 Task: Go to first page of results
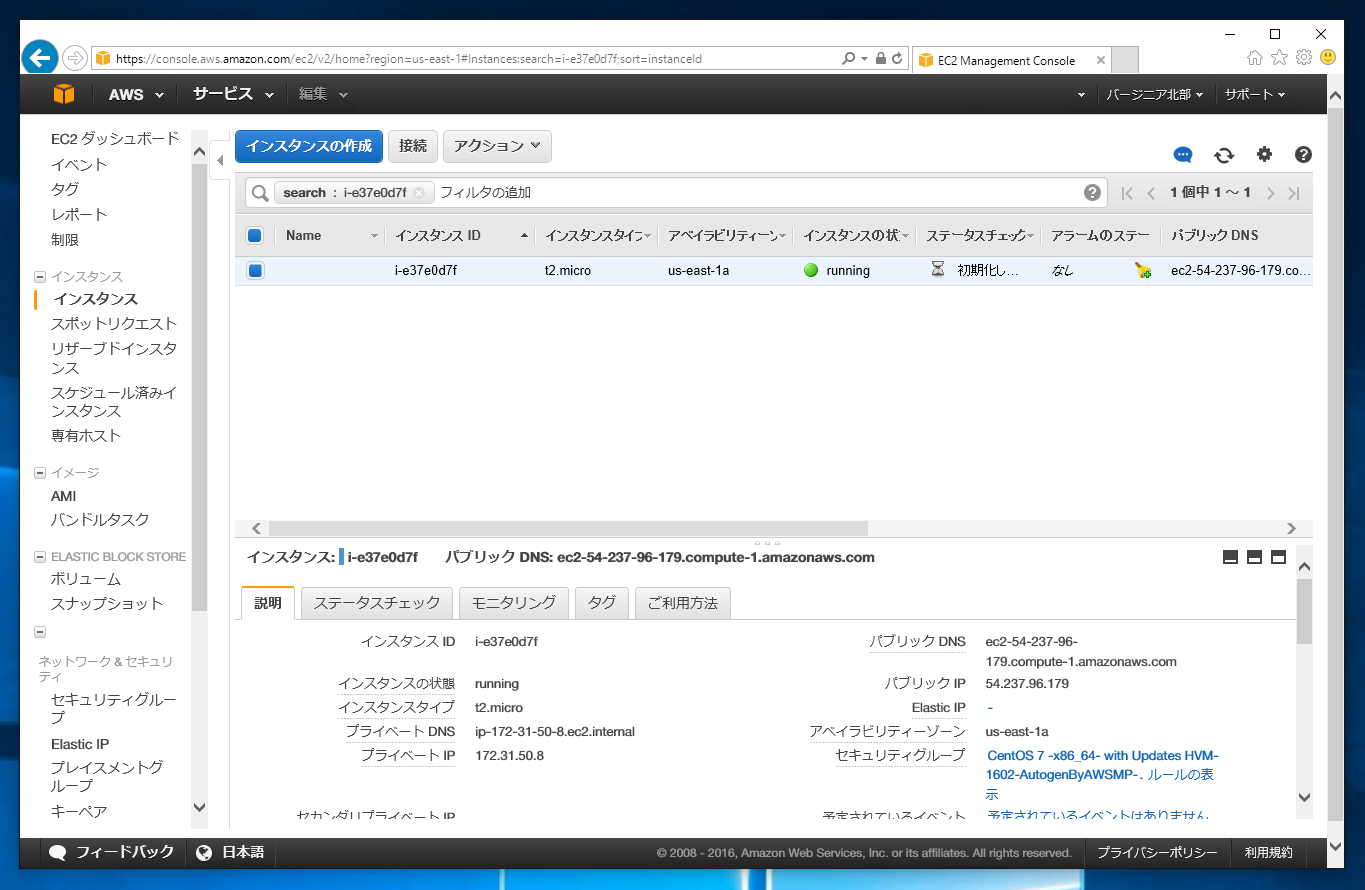click(x=1127, y=193)
